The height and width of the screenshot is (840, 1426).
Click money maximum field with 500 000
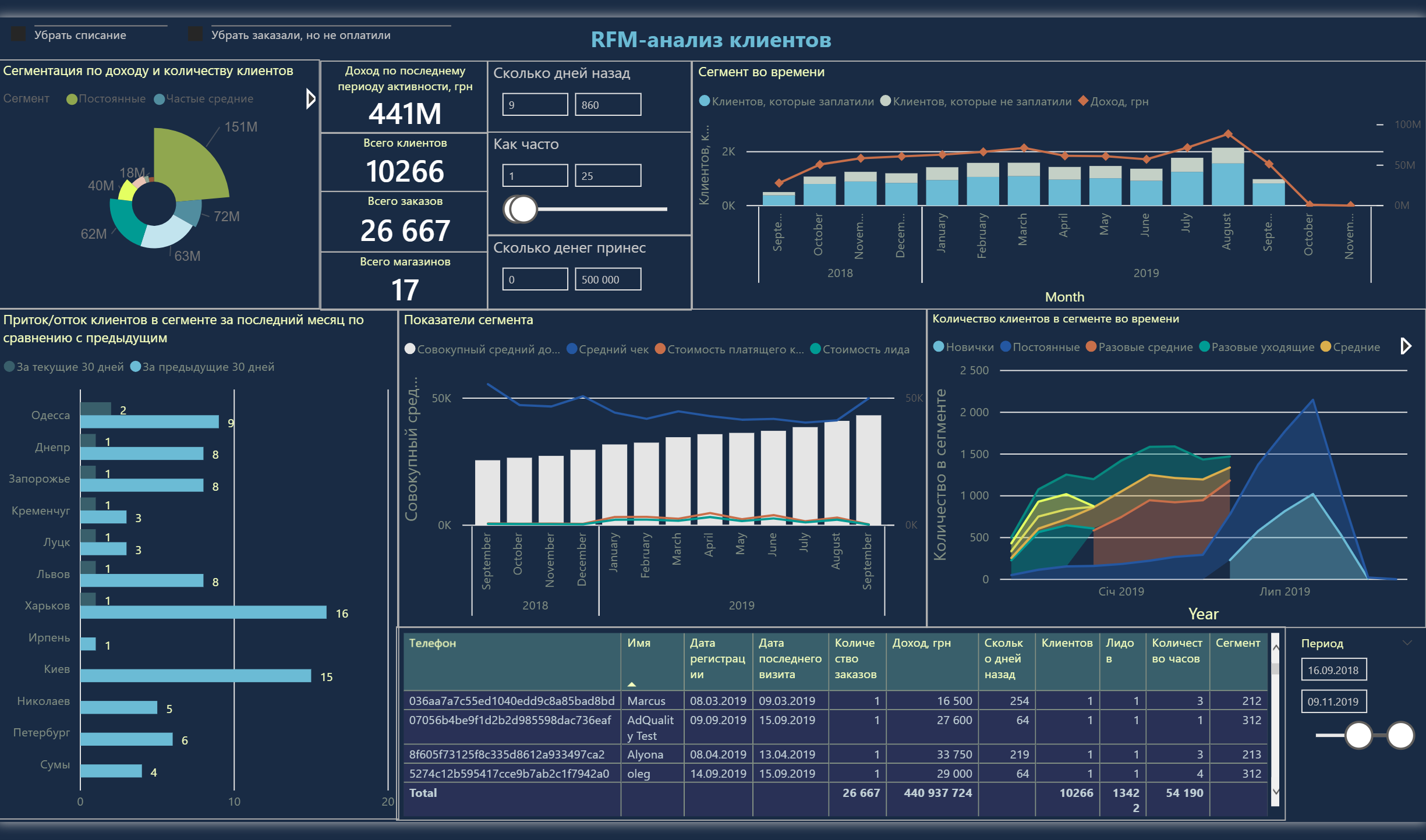[x=608, y=279]
